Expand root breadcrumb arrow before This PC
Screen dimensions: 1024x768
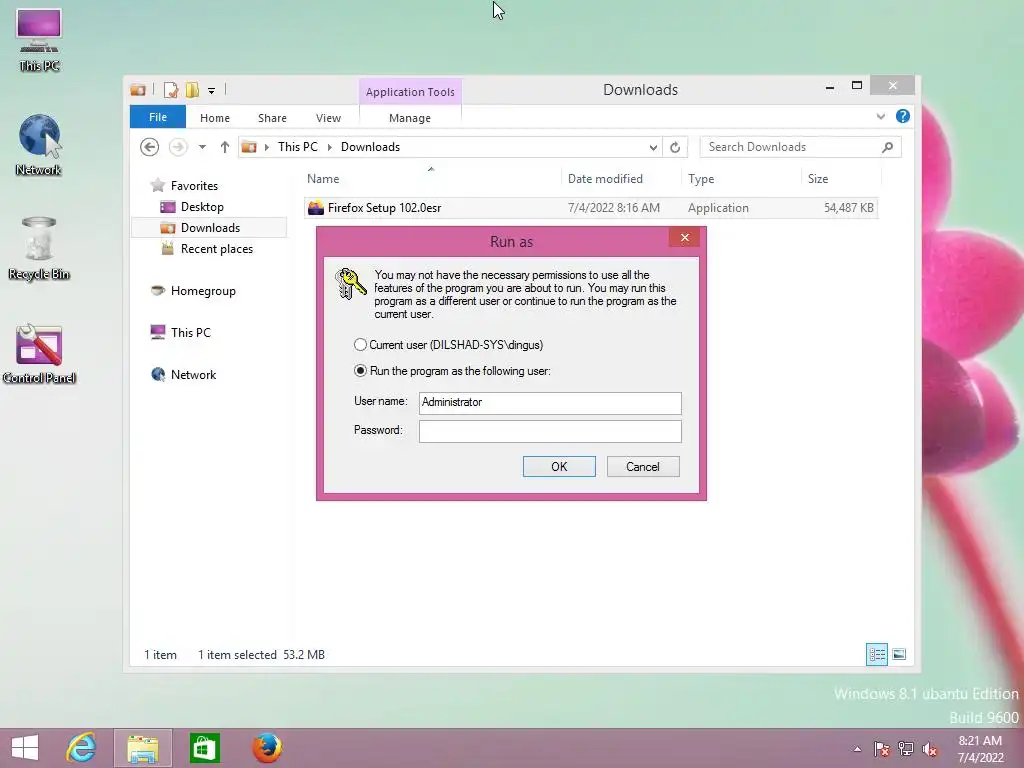coord(266,148)
